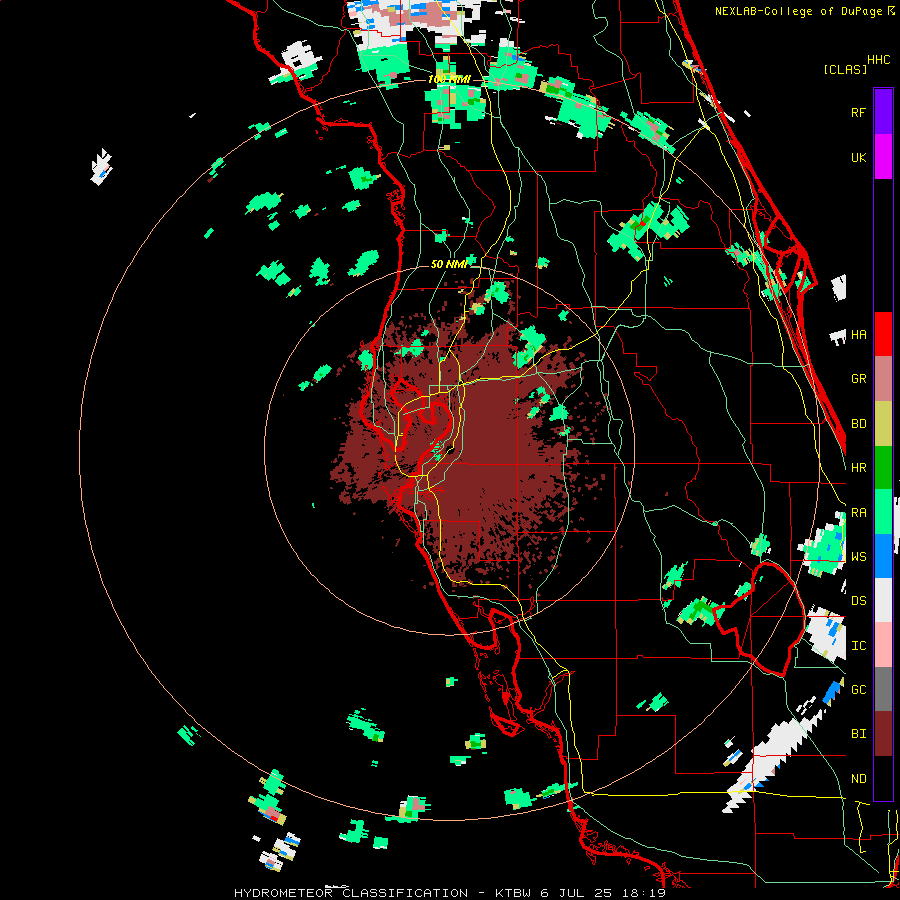Click the BD legend label
Screen dimensions: 900x900
[x=858, y=424]
